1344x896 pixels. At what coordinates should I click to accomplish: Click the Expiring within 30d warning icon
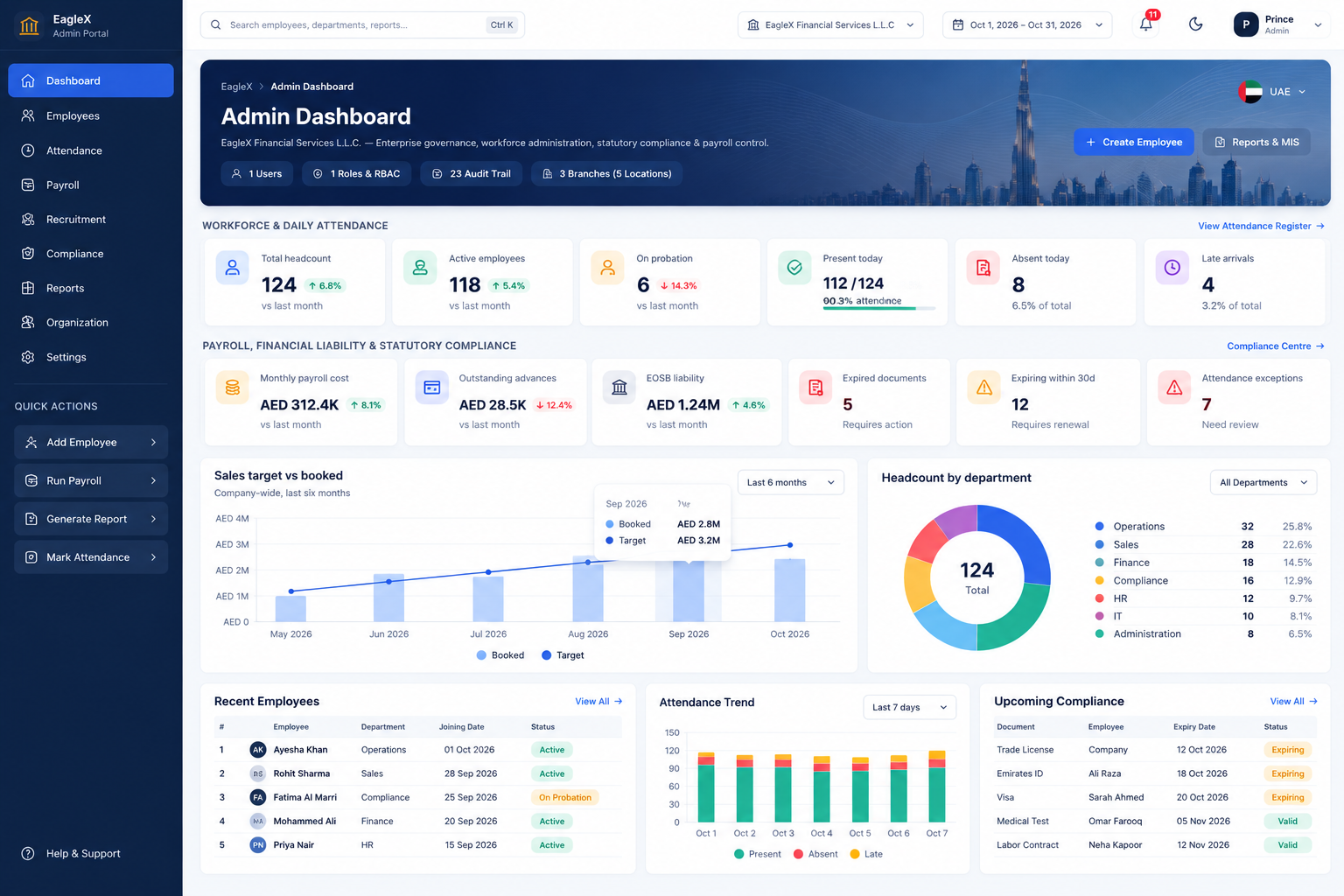[x=984, y=387]
